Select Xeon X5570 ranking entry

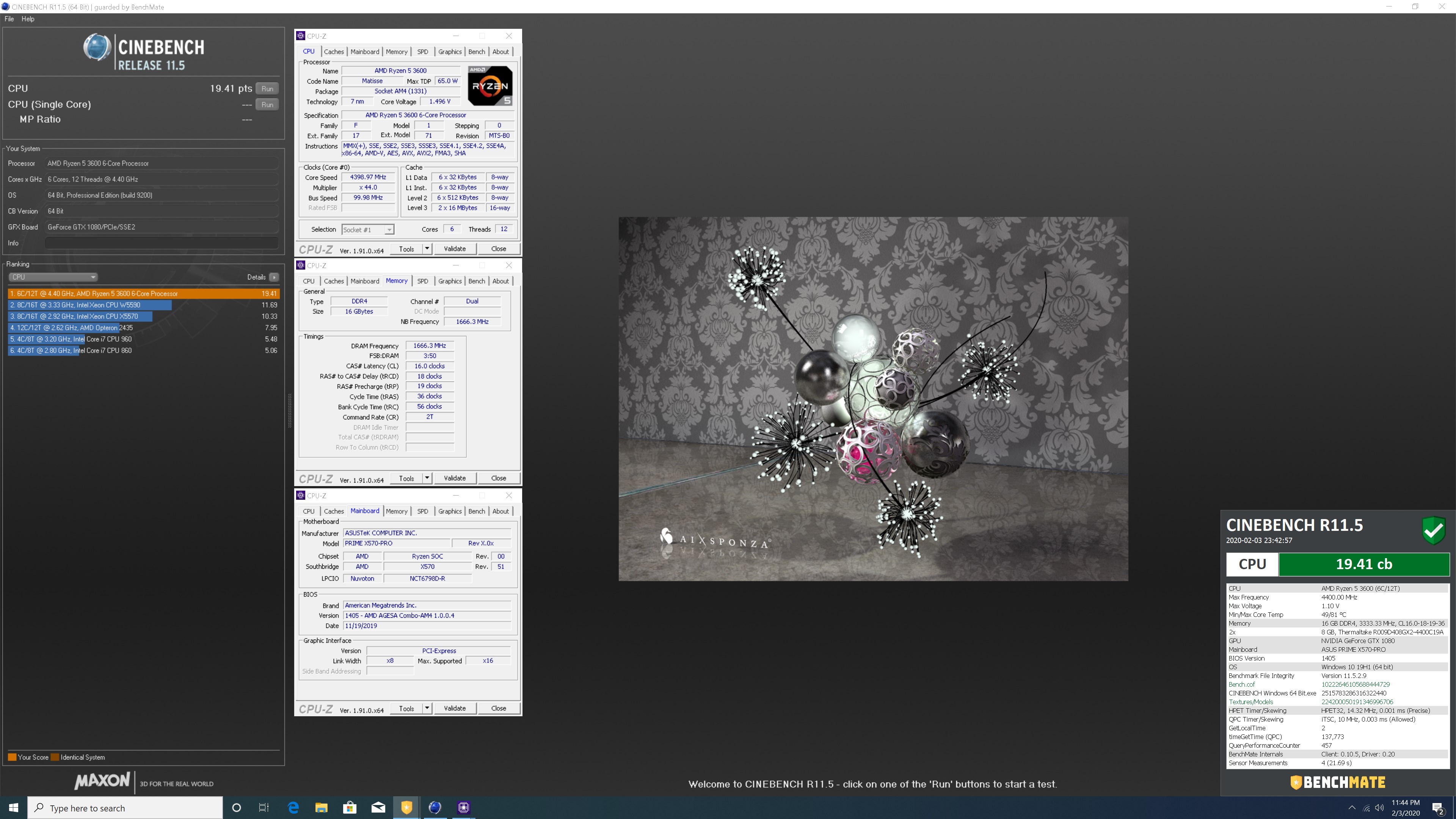144,317
